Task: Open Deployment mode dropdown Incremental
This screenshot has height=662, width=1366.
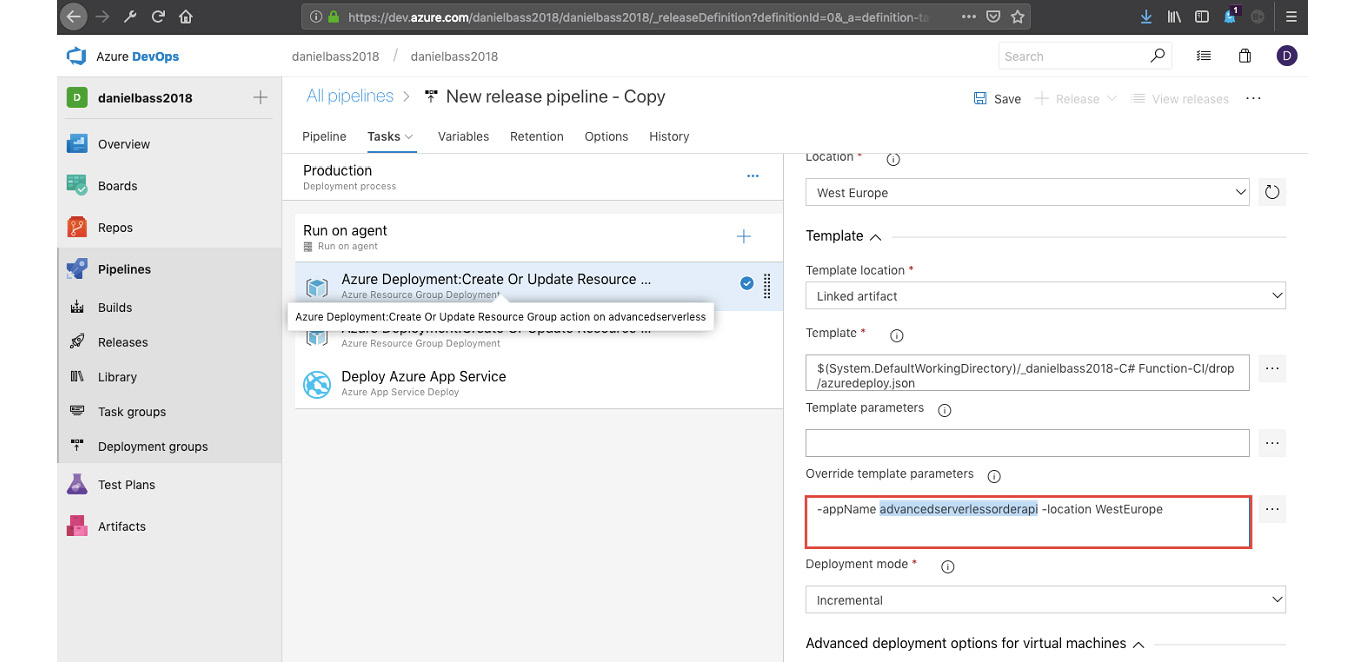Action: pos(1045,600)
